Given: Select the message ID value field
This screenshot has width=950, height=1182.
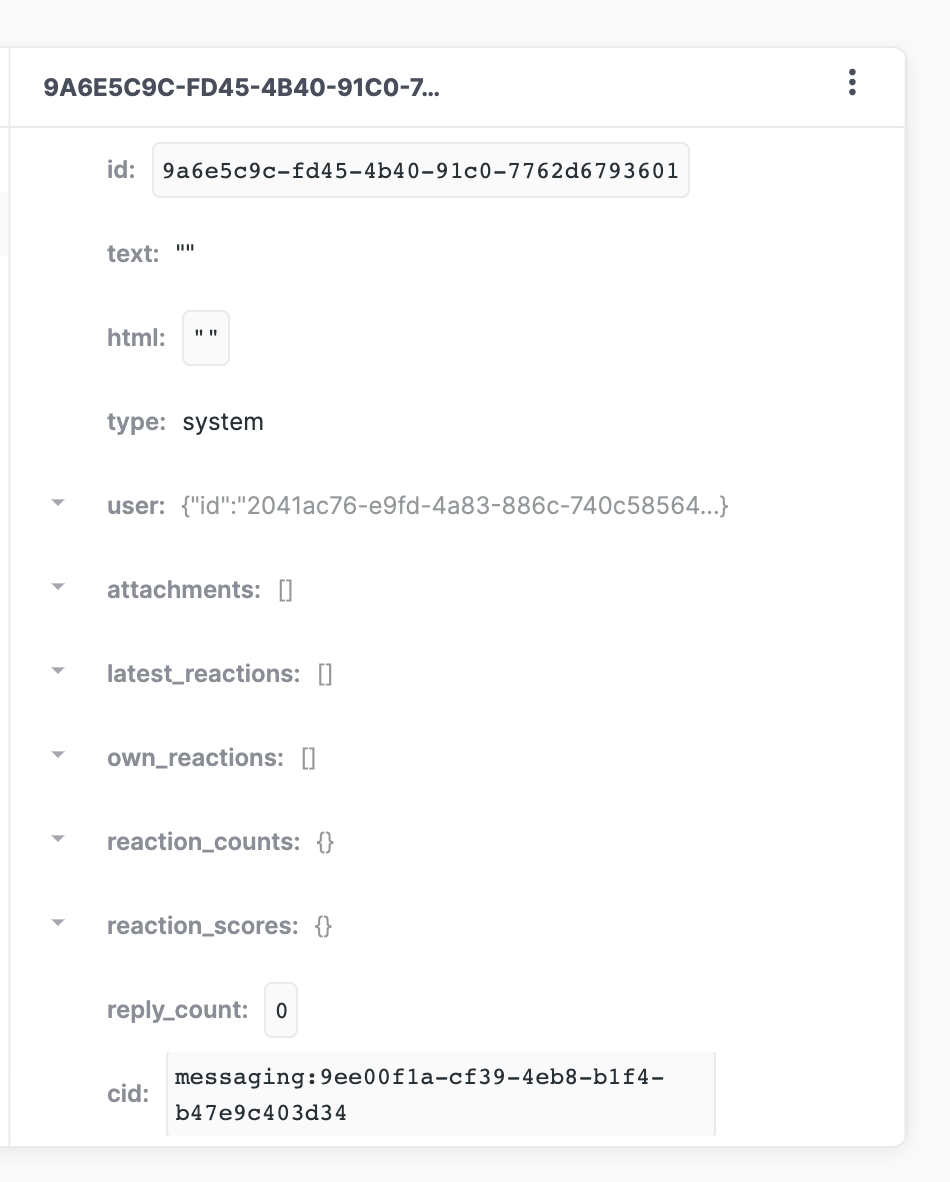Looking at the screenshot, I should point(421,170).
